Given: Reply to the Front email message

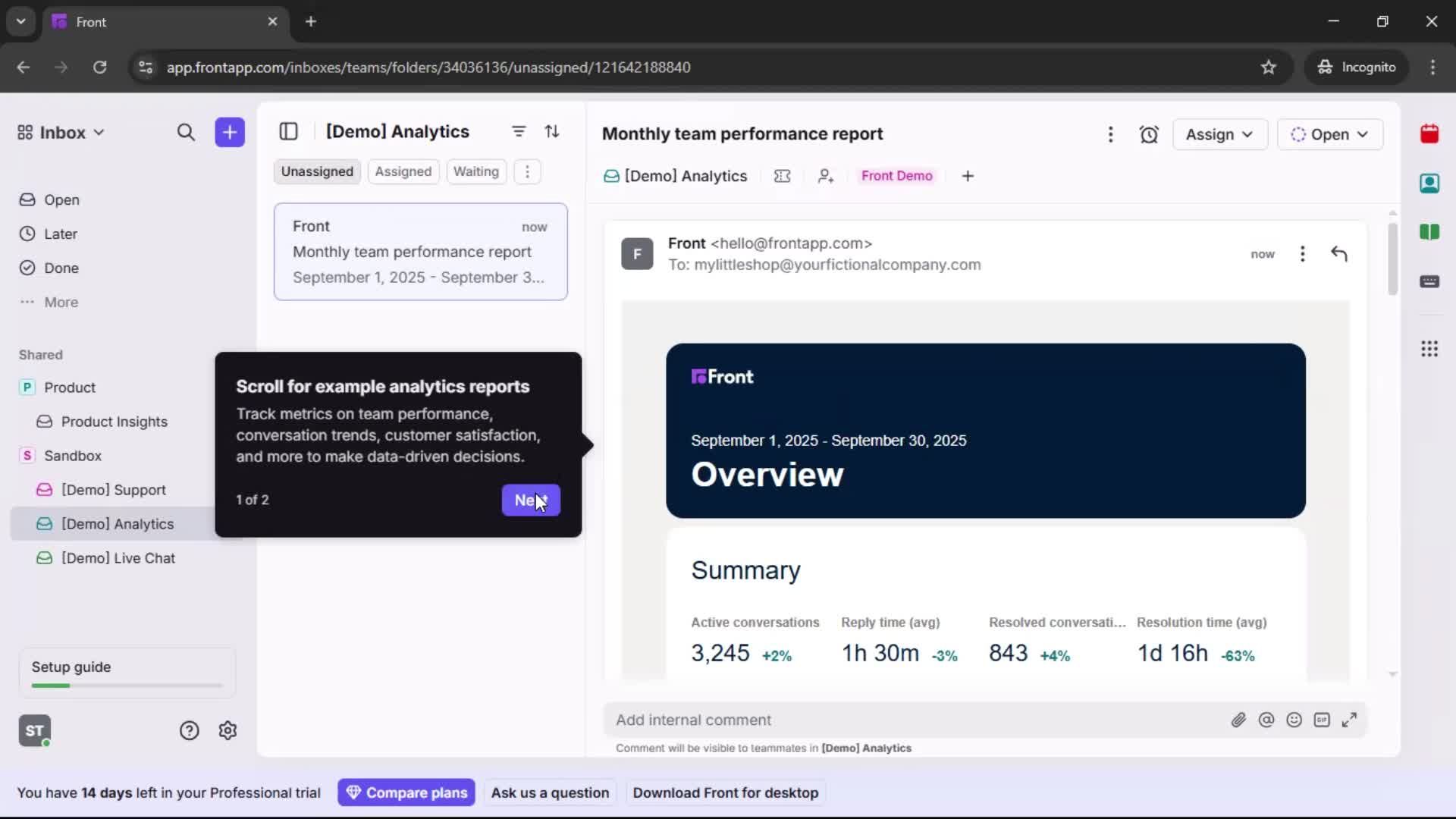Looking at the screenshot, I should (x=1339, y=253).
